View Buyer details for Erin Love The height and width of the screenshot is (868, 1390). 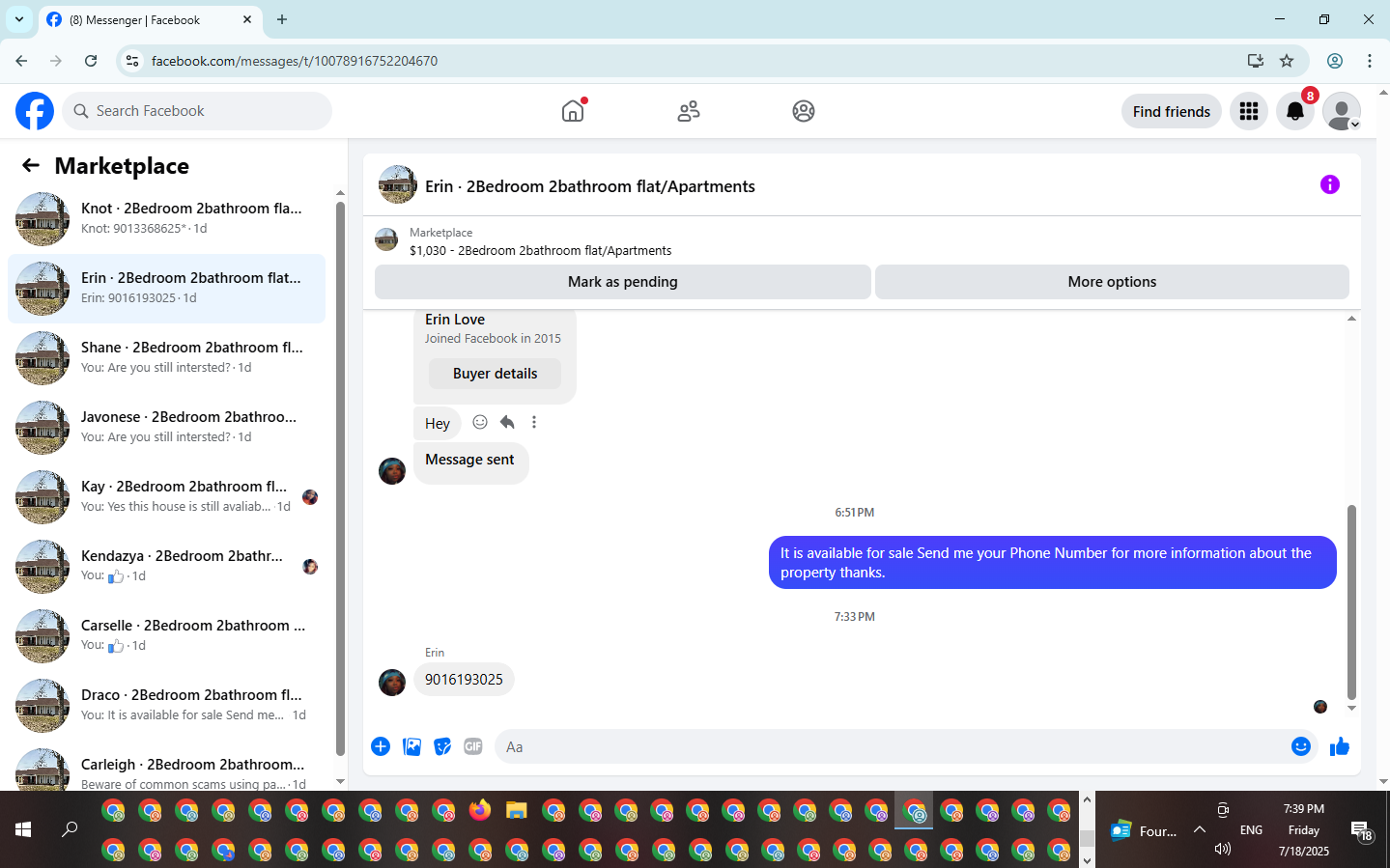coord(496,374)
